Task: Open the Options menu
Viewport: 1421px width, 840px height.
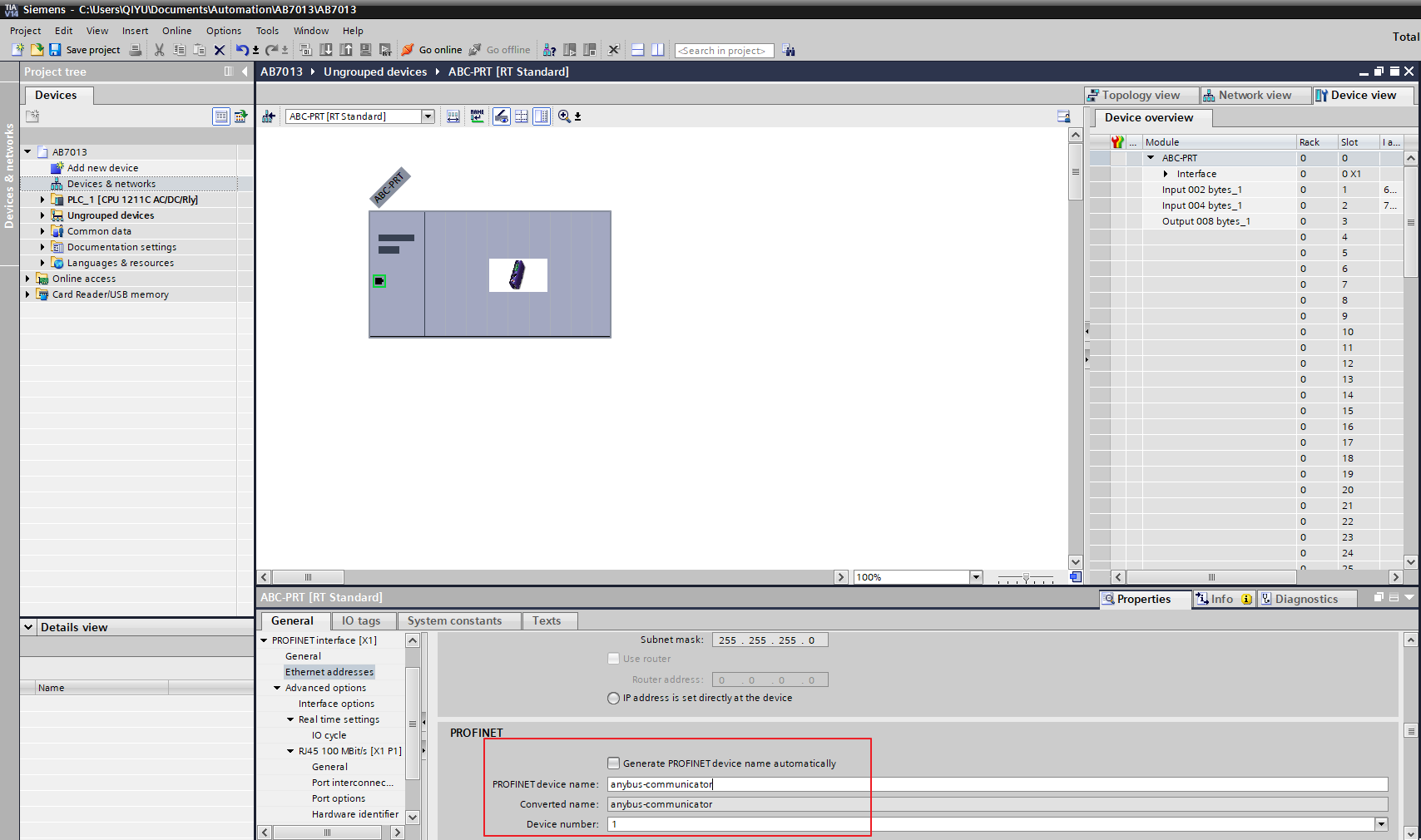Action: (x=224, y=31)
